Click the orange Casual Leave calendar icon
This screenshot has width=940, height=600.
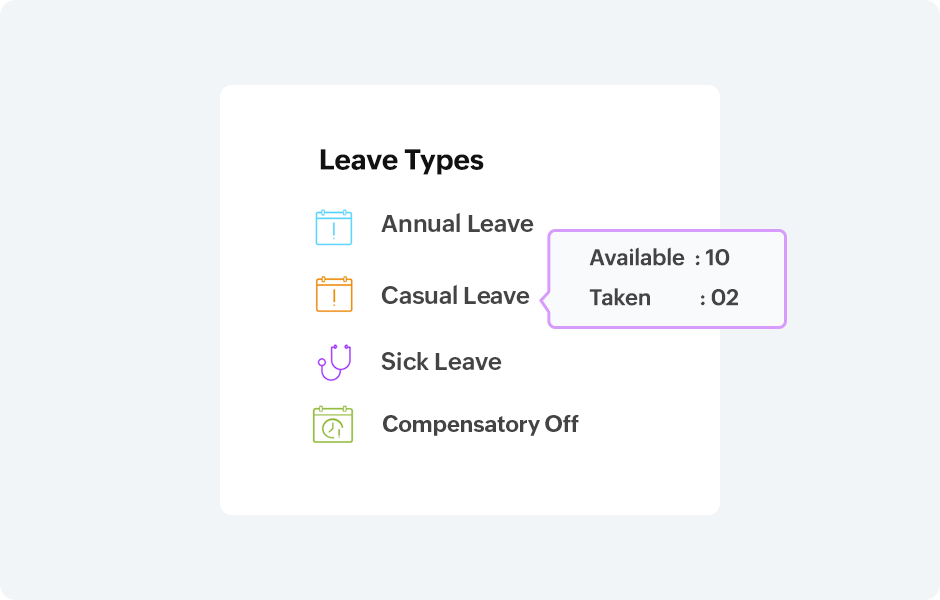click(x=333, y=294)
